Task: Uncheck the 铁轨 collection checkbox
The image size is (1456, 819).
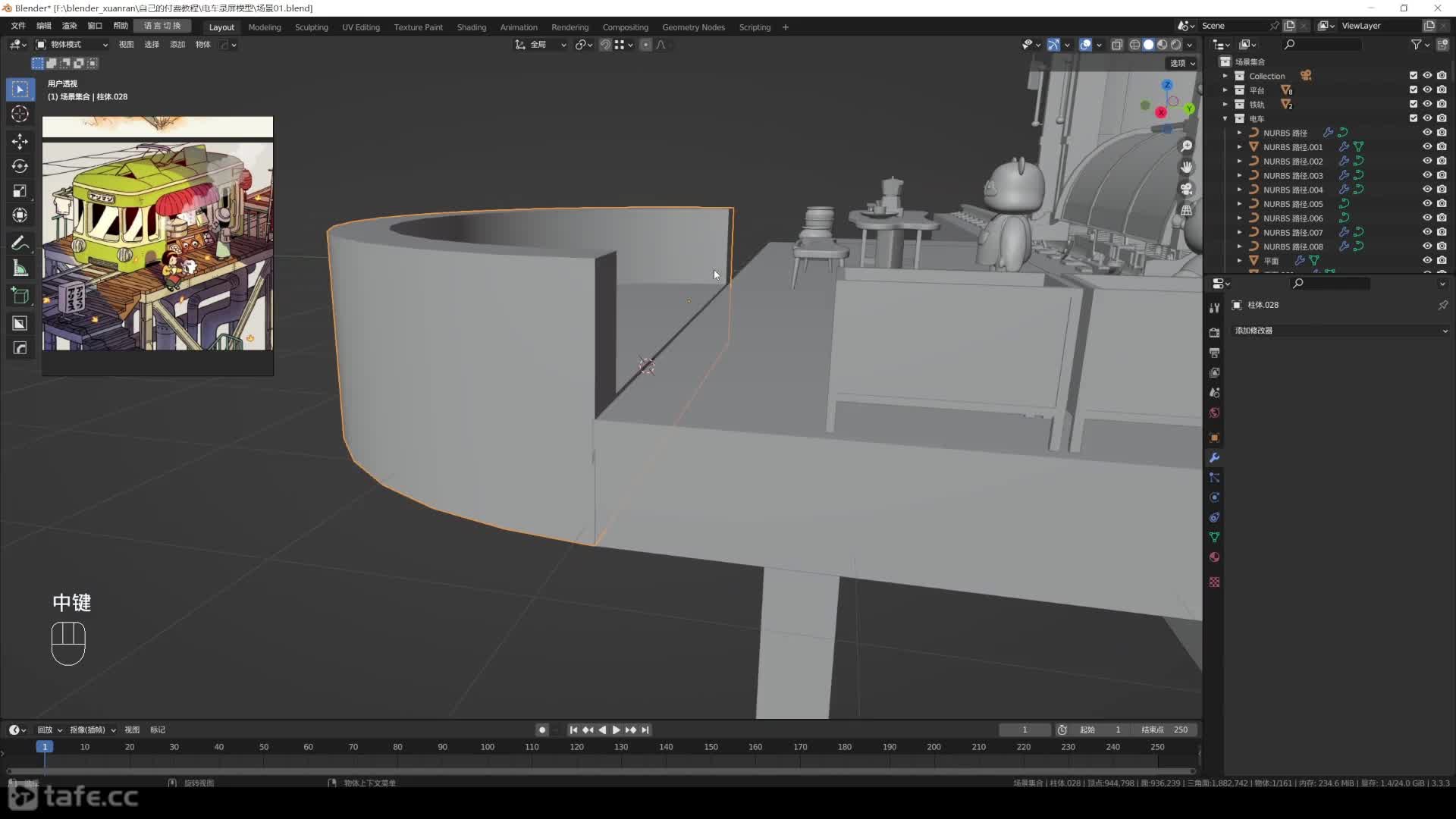Action: click(1414, 105)
